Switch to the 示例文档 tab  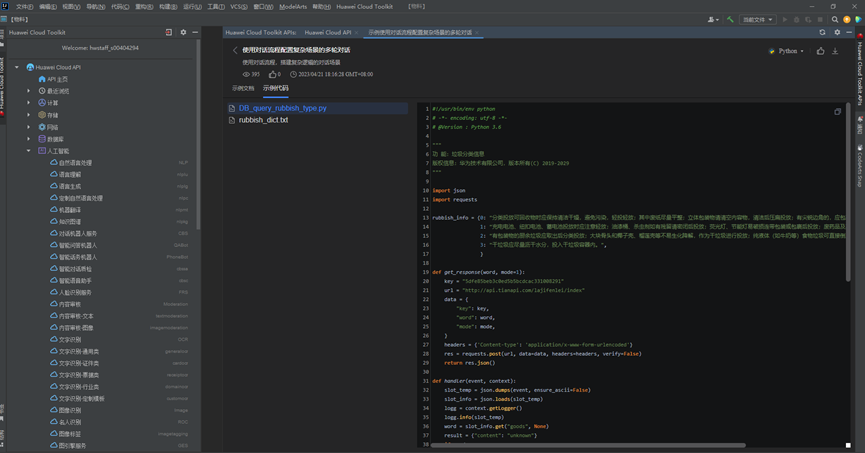[243, 88]
